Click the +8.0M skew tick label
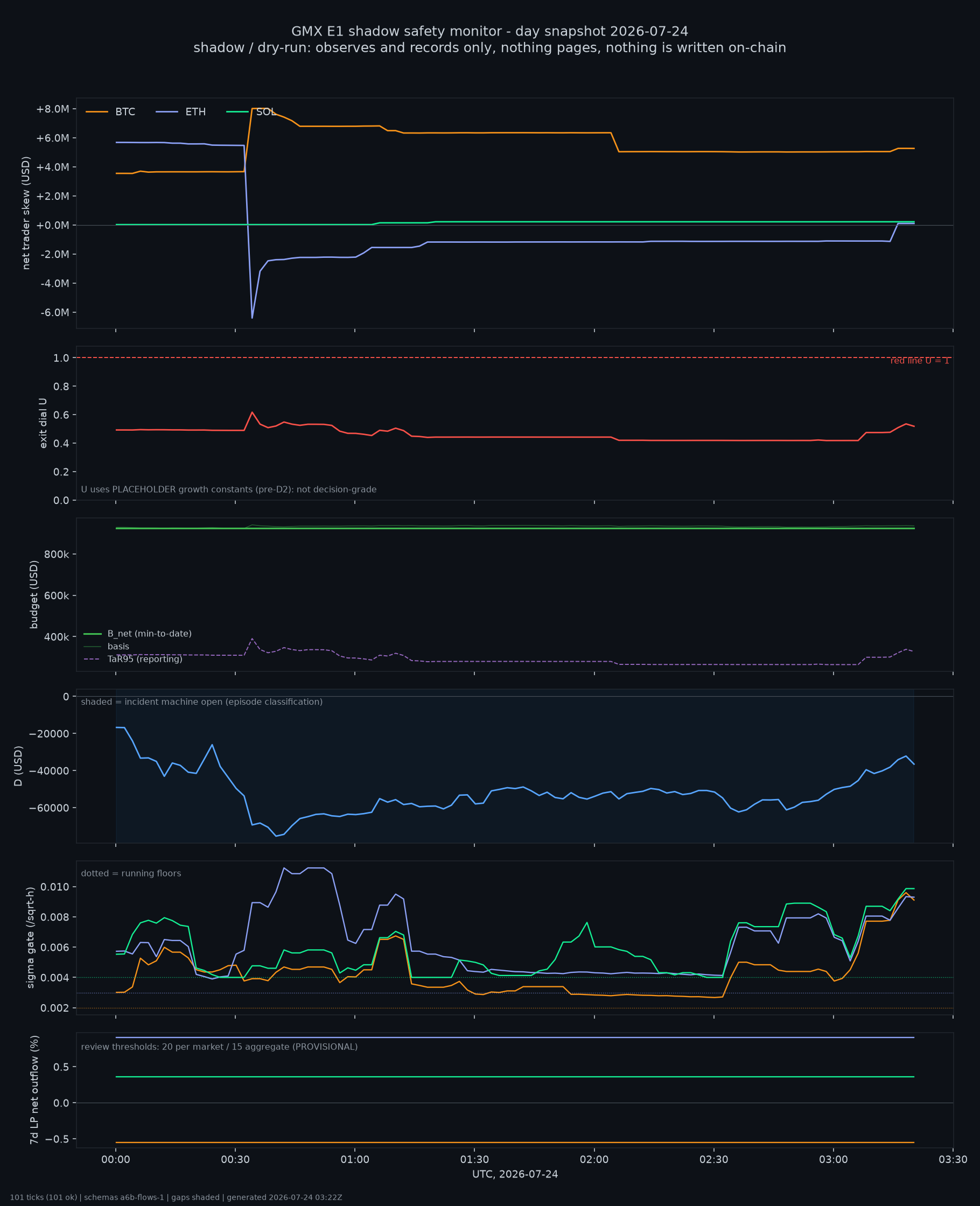980x1206 pixels. click(53, 109)
